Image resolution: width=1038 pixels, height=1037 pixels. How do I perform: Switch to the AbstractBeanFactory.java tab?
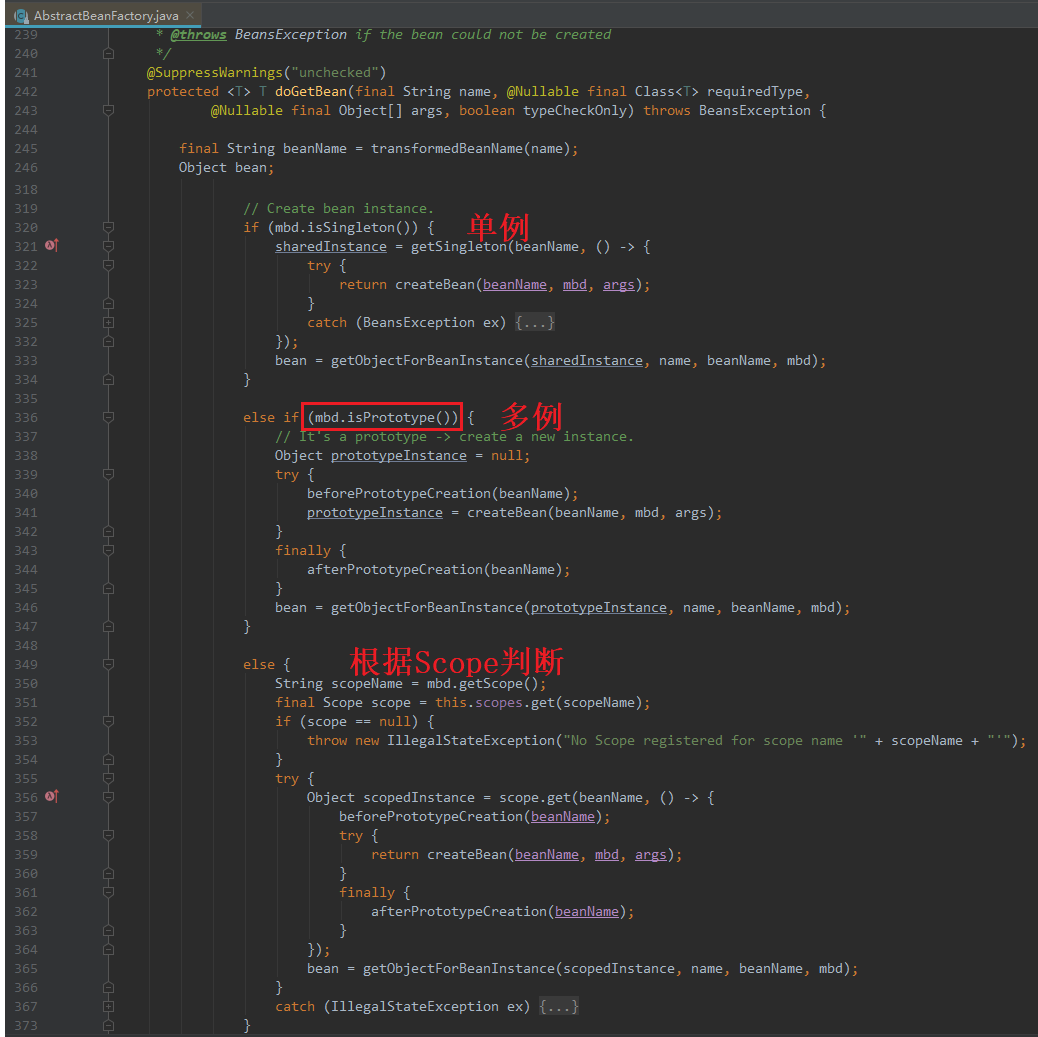coord(106,15)
